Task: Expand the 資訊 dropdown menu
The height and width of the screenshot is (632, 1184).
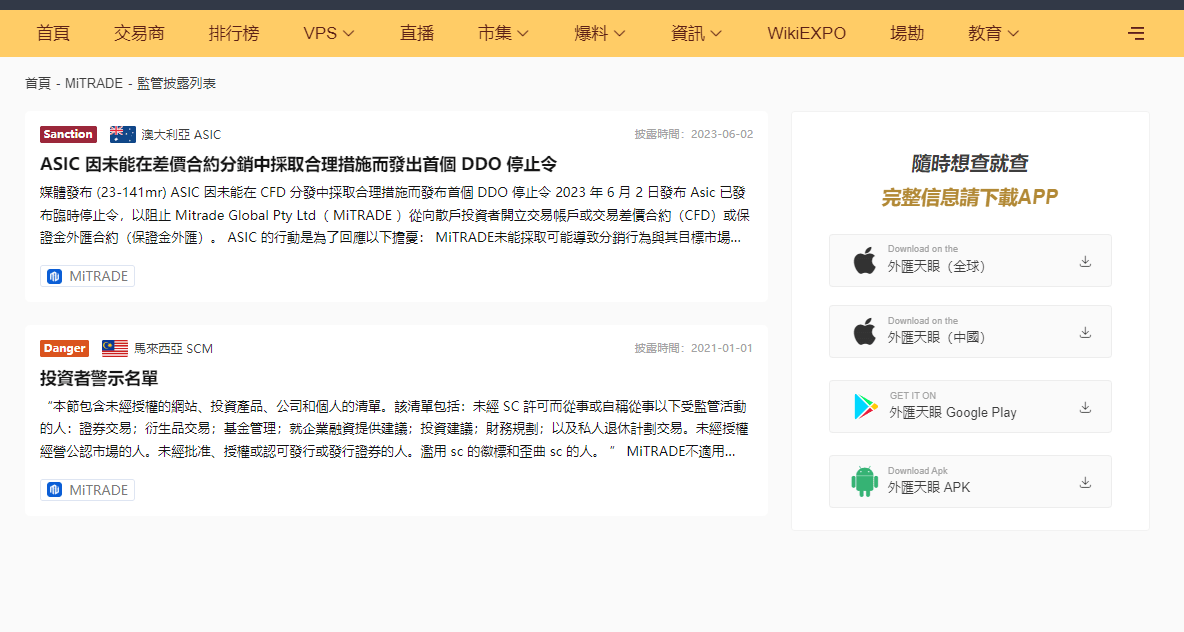Action: click(696, 33)
